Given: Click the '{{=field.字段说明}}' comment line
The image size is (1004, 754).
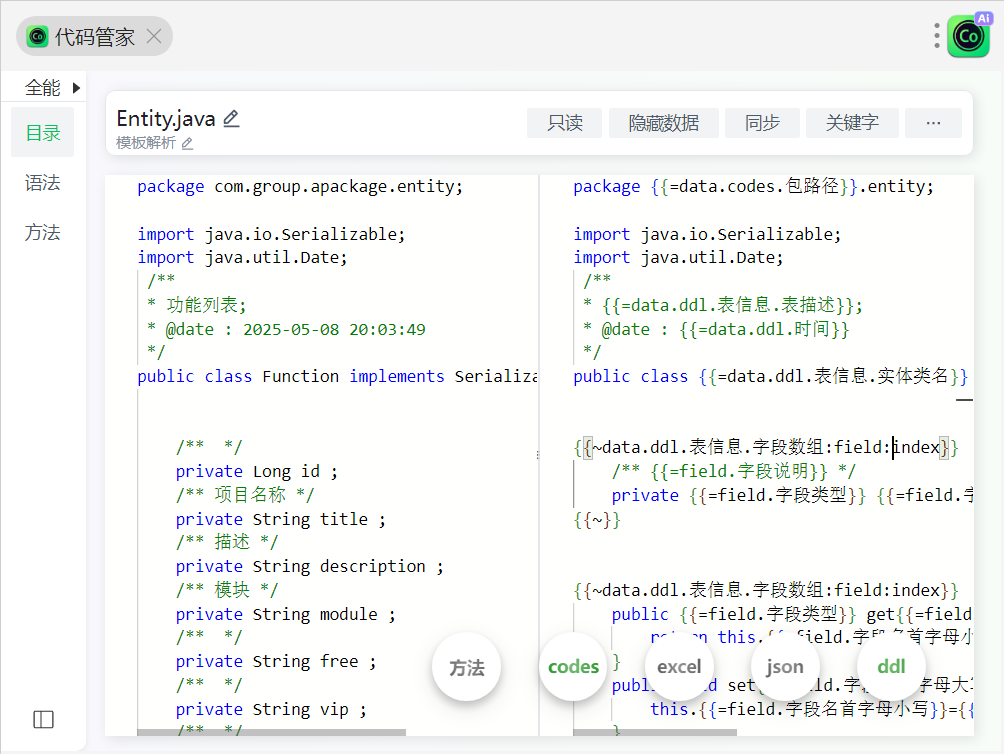Looking at the screenshot, I should click(733, 472).
